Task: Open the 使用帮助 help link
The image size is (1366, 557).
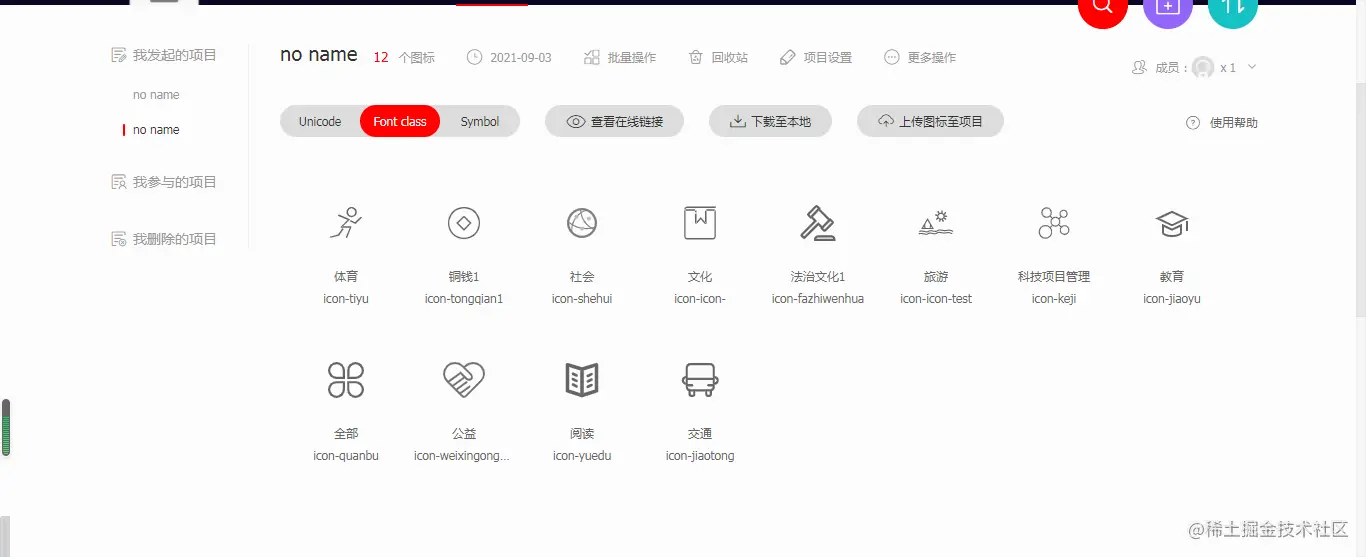Action: [1234, 123]
